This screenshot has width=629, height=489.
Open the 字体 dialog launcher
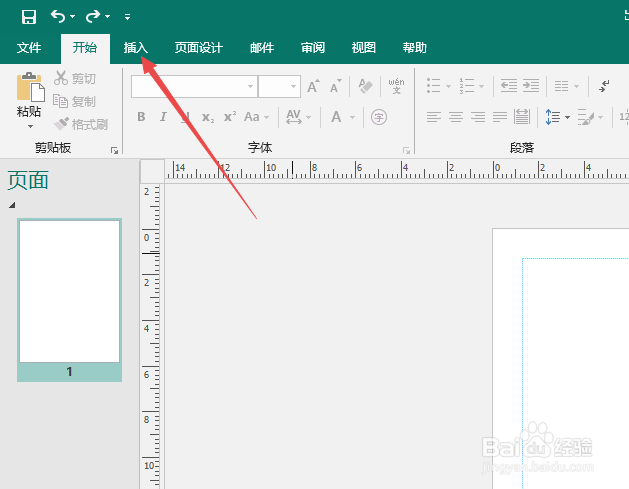pyautogui.click(x=406, y=150)
